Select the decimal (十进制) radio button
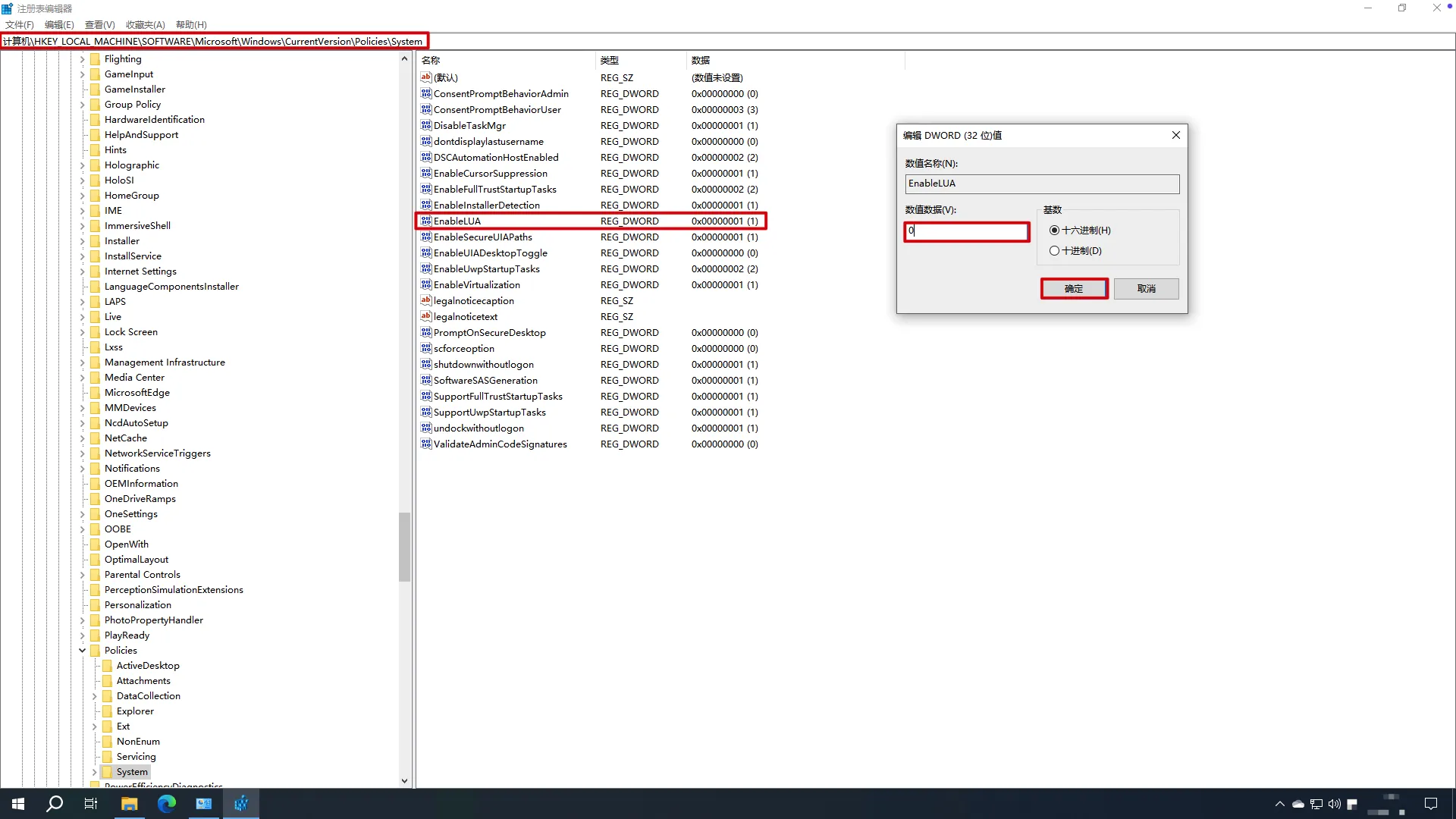Viewport: 1456px width, 819px height. point(1054,251)
